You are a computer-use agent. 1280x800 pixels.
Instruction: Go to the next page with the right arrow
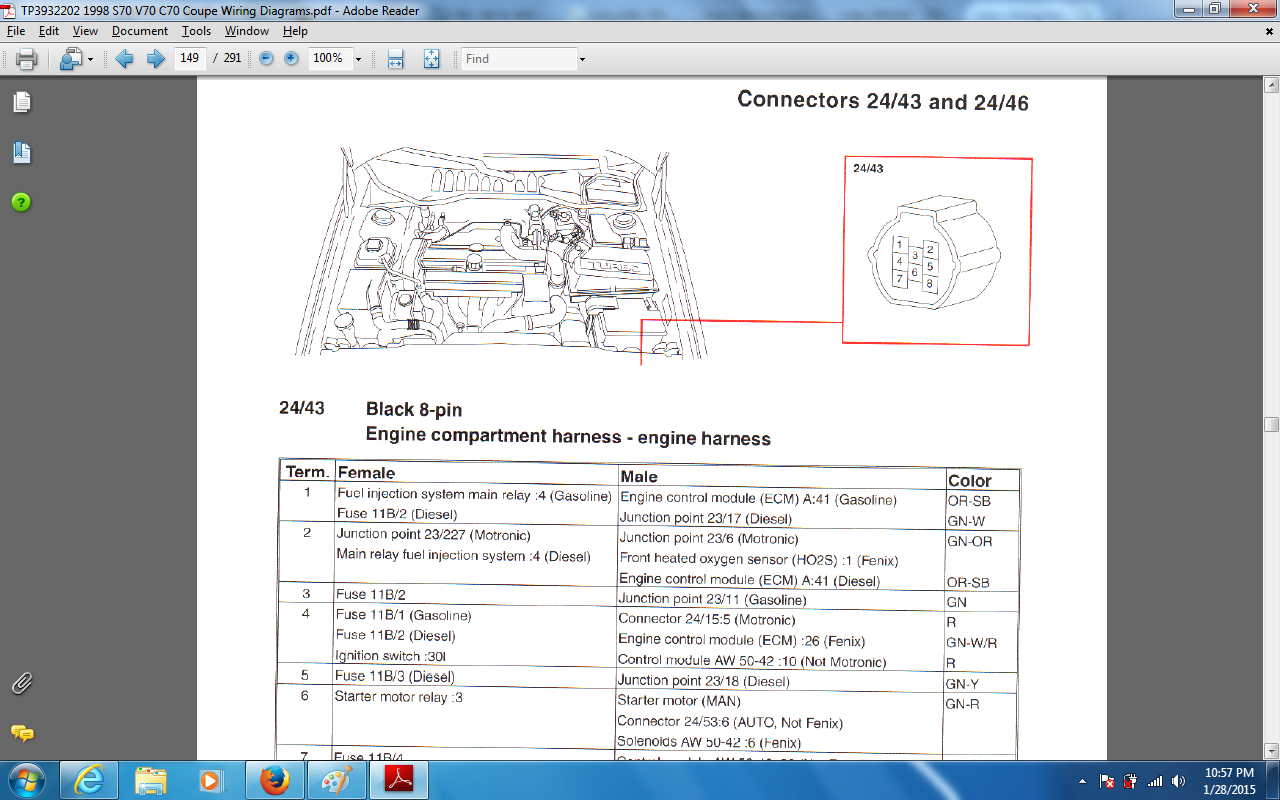point(155,59)
